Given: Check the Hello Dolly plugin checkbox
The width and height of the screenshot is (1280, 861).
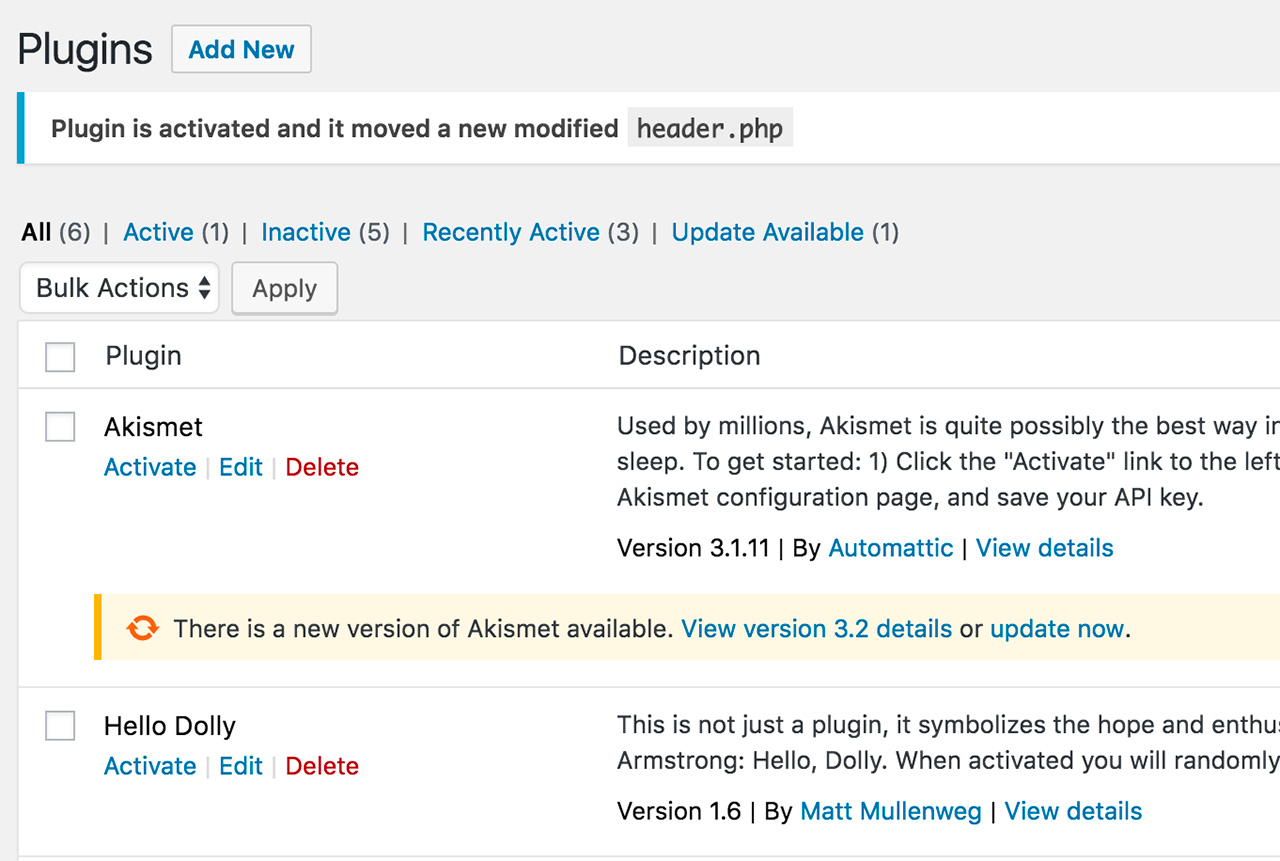Looking at the screenshot, I should pos(60,725).
